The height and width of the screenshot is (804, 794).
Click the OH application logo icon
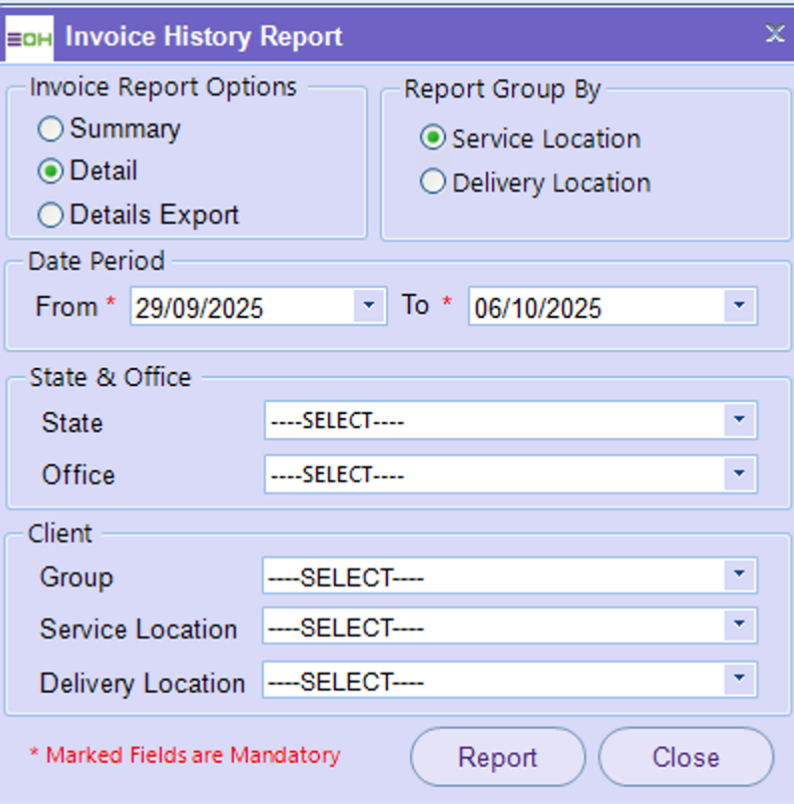tap(29, 38)
